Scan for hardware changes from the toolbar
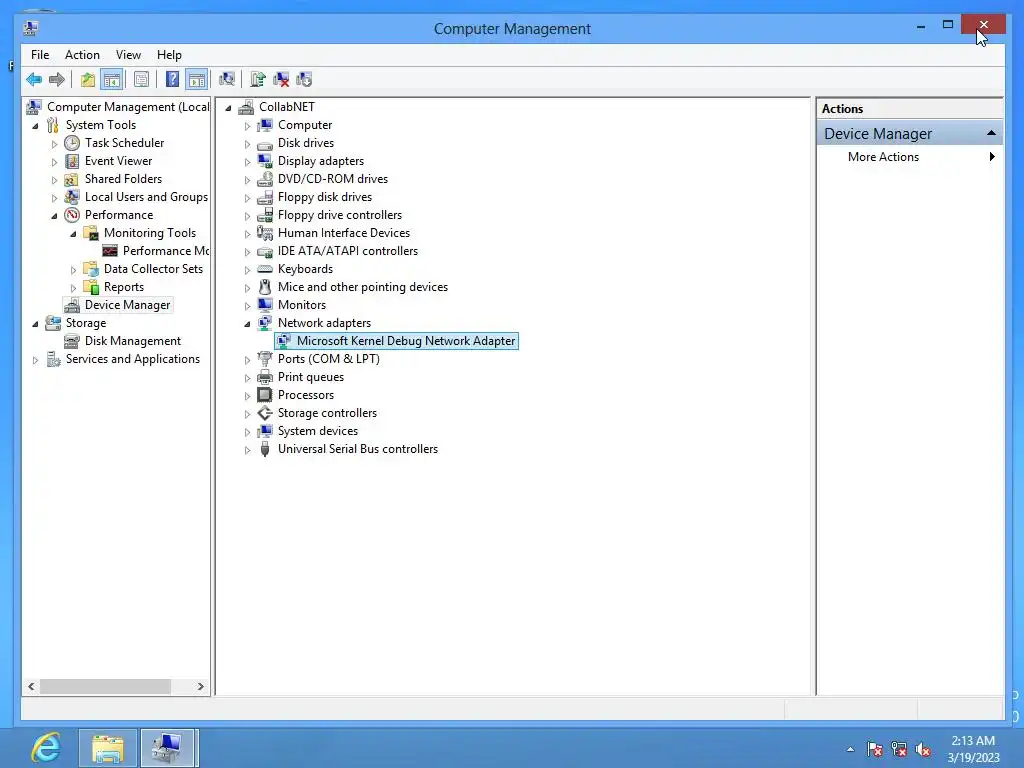1024x768 pixels. click(227, 80)
